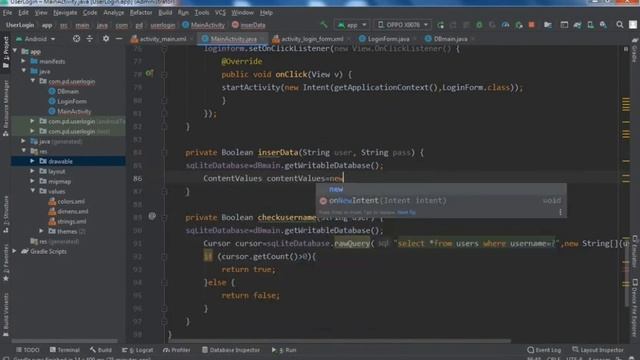Open the Layout Inspector
640x360 pixels.
pyautogui.click(x=598, y=350)
